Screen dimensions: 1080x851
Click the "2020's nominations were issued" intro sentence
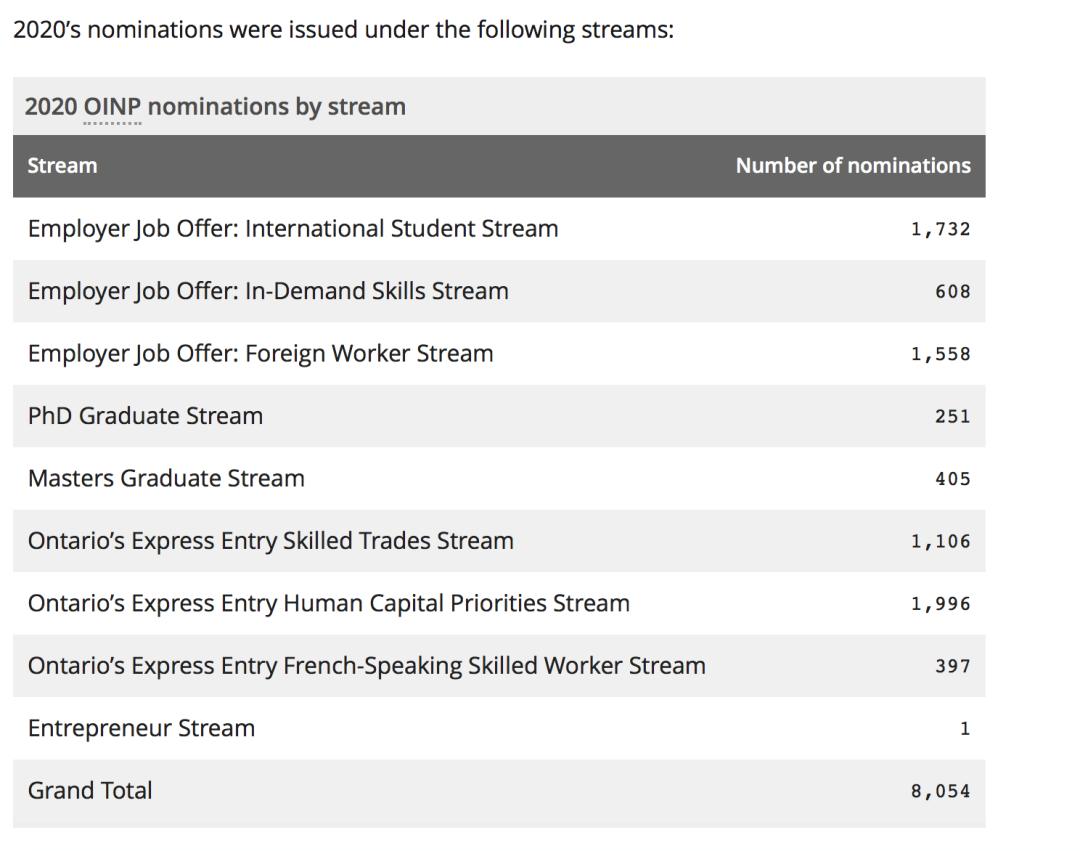pyautogui.click(x=343, y=30)
